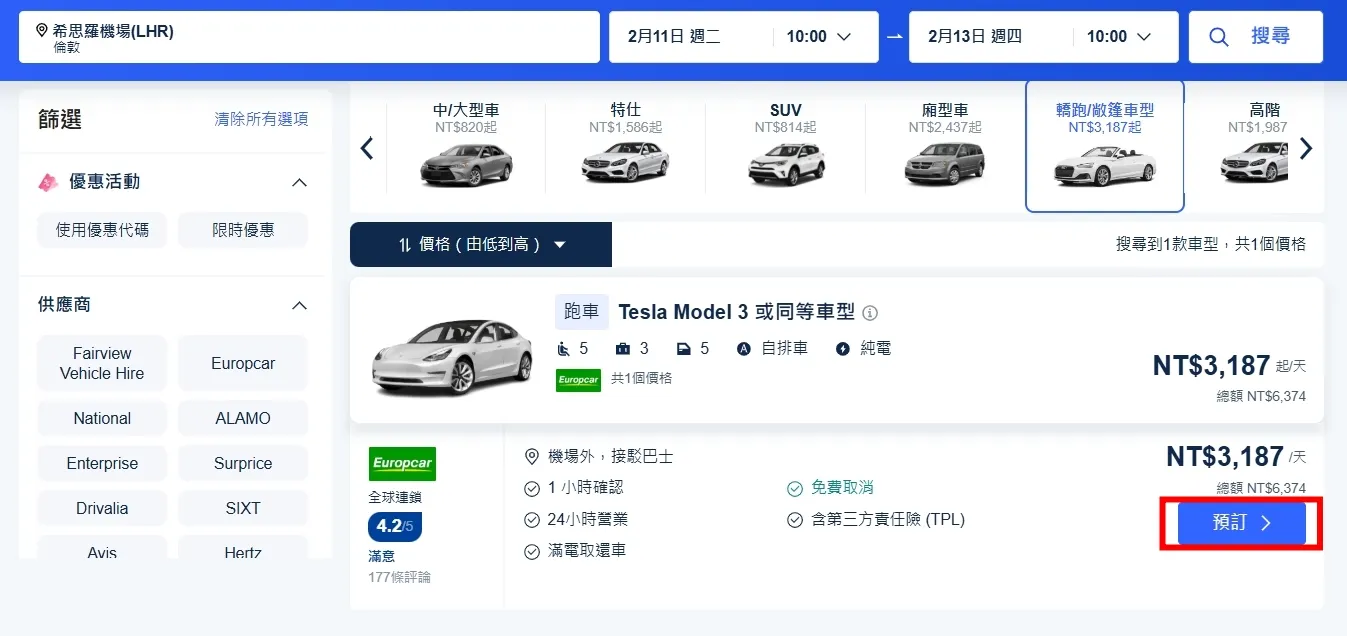
Task: Show more car categories with right arrow
Action: tap(1305, 149)
